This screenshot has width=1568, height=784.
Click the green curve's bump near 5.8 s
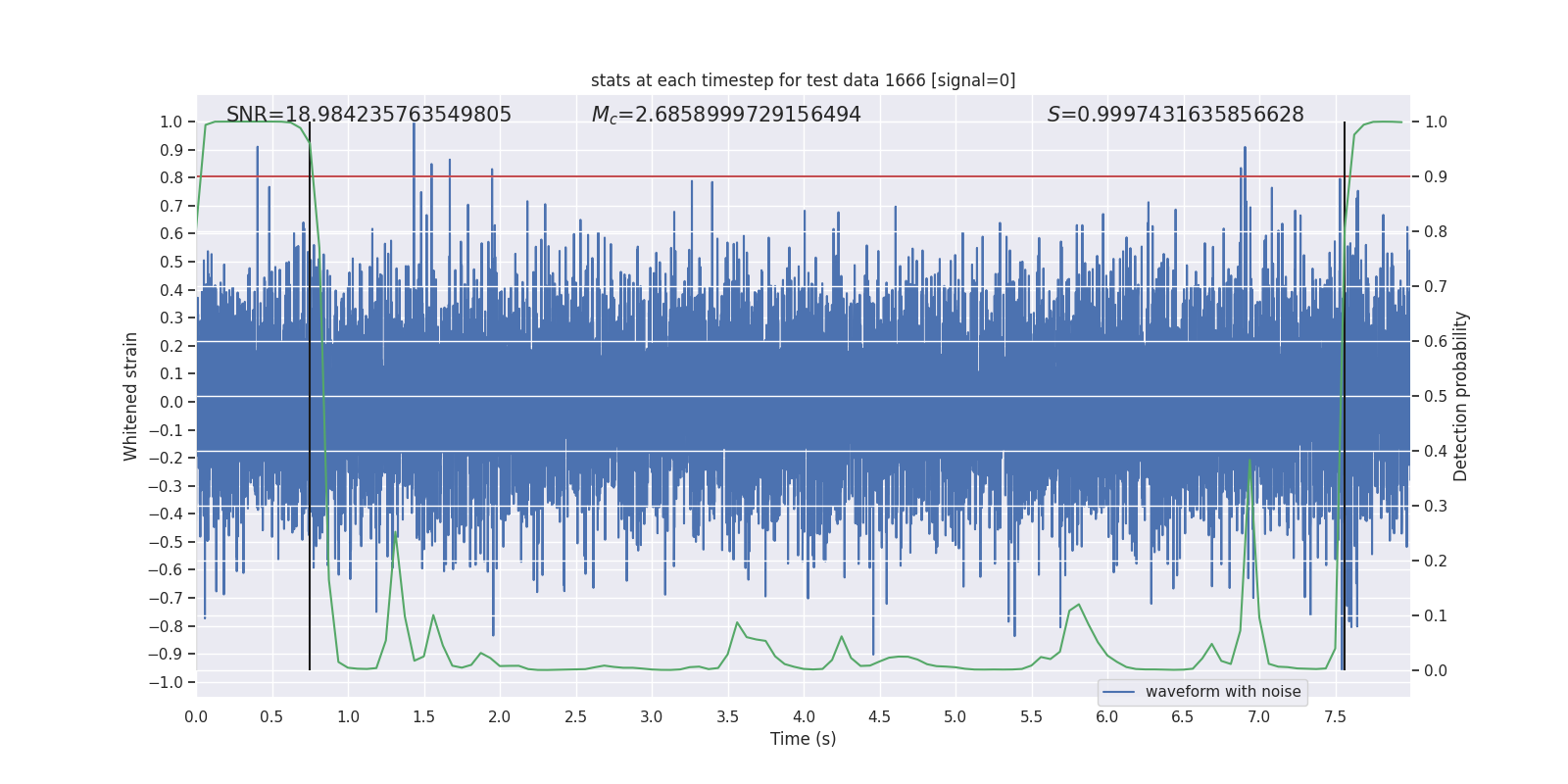tap(1078, 605)
